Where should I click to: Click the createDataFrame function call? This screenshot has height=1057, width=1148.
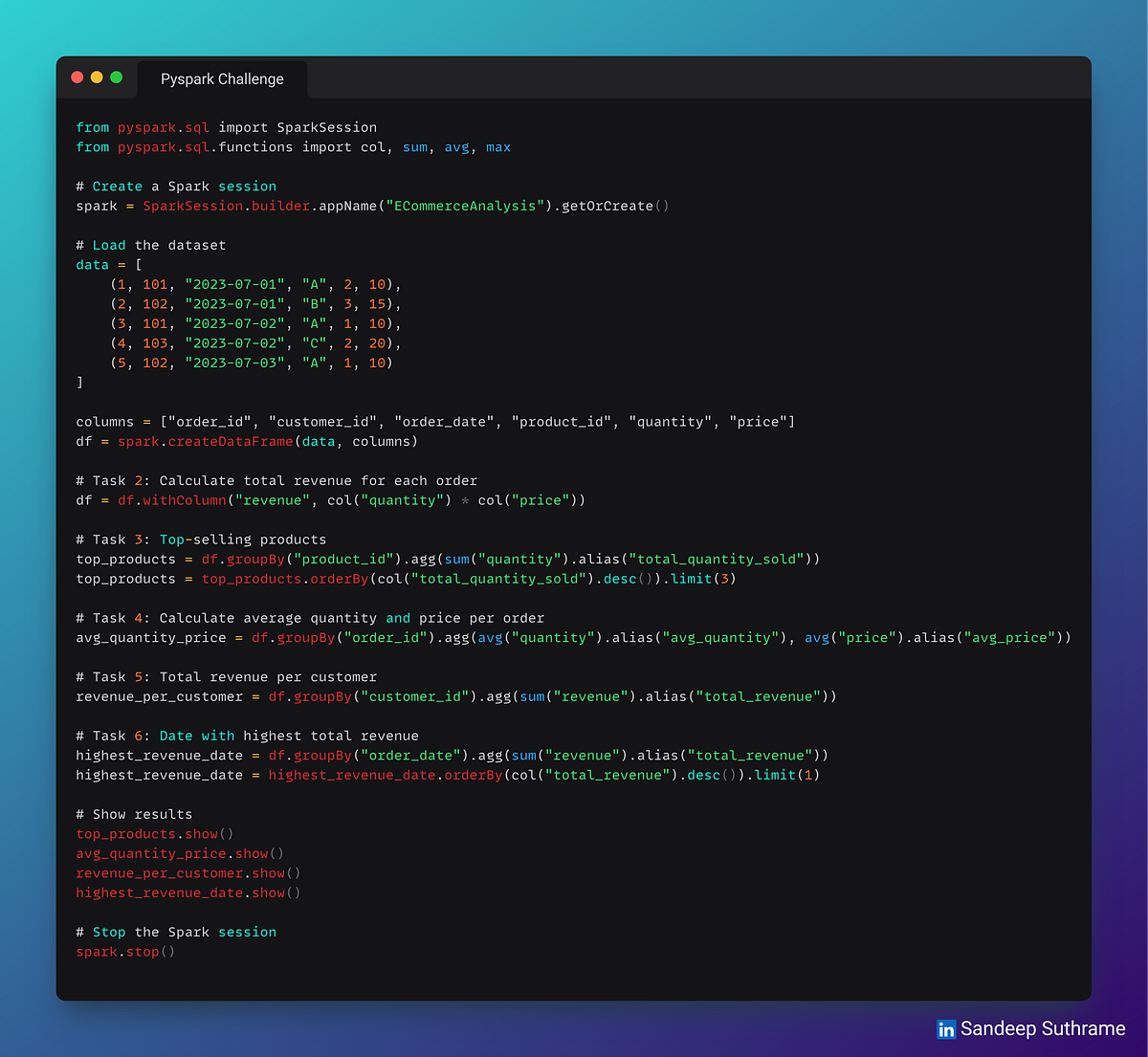(x=230, y=441)
